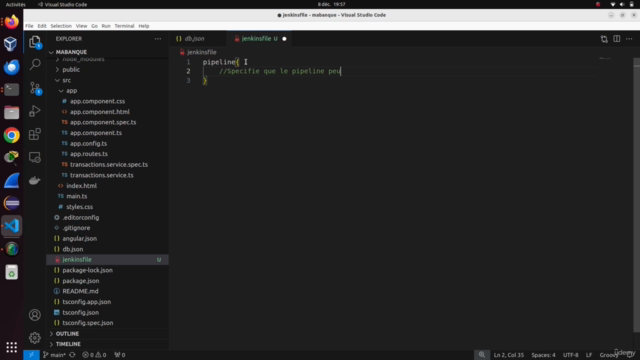Open Source Control view in activity bar

point(35,88)
